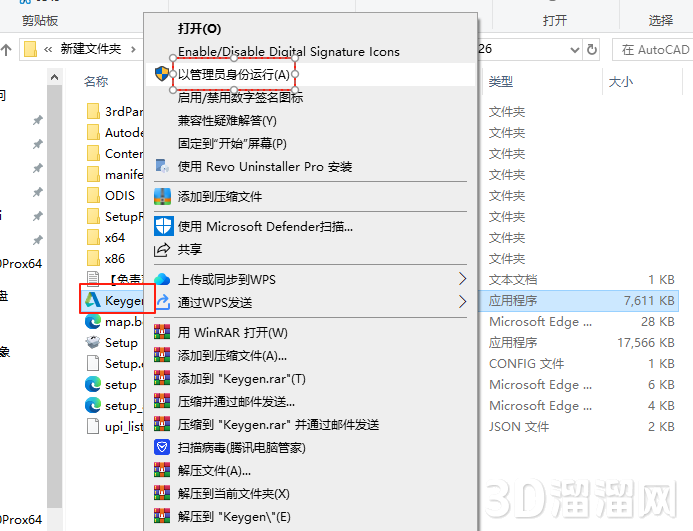The width and height of the screenshot is (693, 531).
Task: Click the share arrow icon beside 共享
Action: [162, 249]
